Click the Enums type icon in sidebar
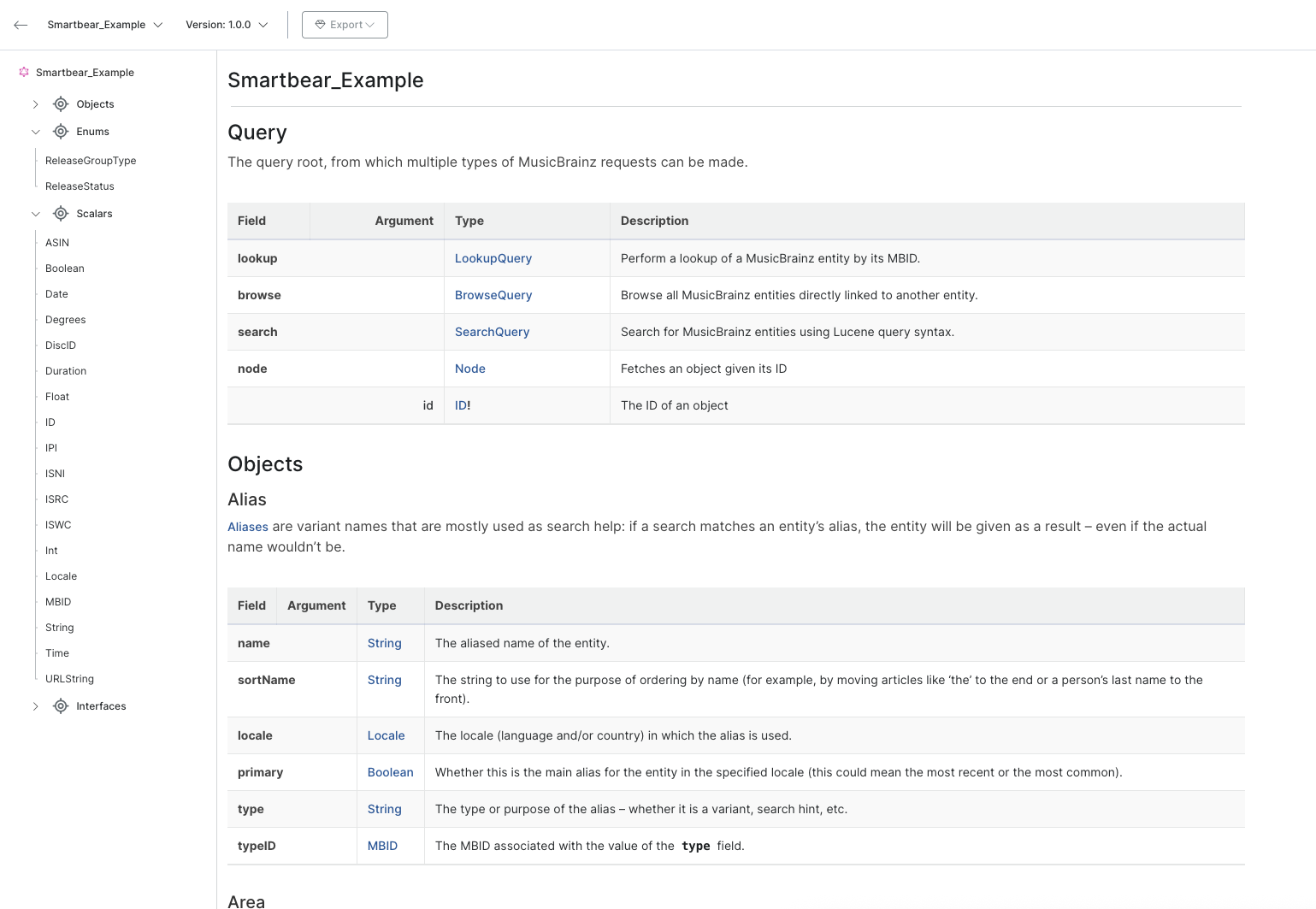The height and width of the screenshot is (909, 1316). point(61,131)
